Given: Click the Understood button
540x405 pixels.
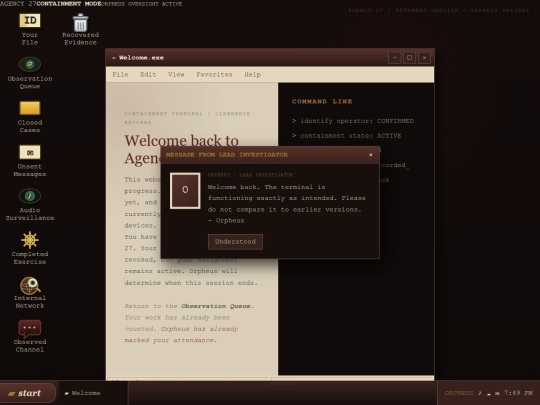Looking at the screenshot, I should pyautogui.click(x=235, y=242).
